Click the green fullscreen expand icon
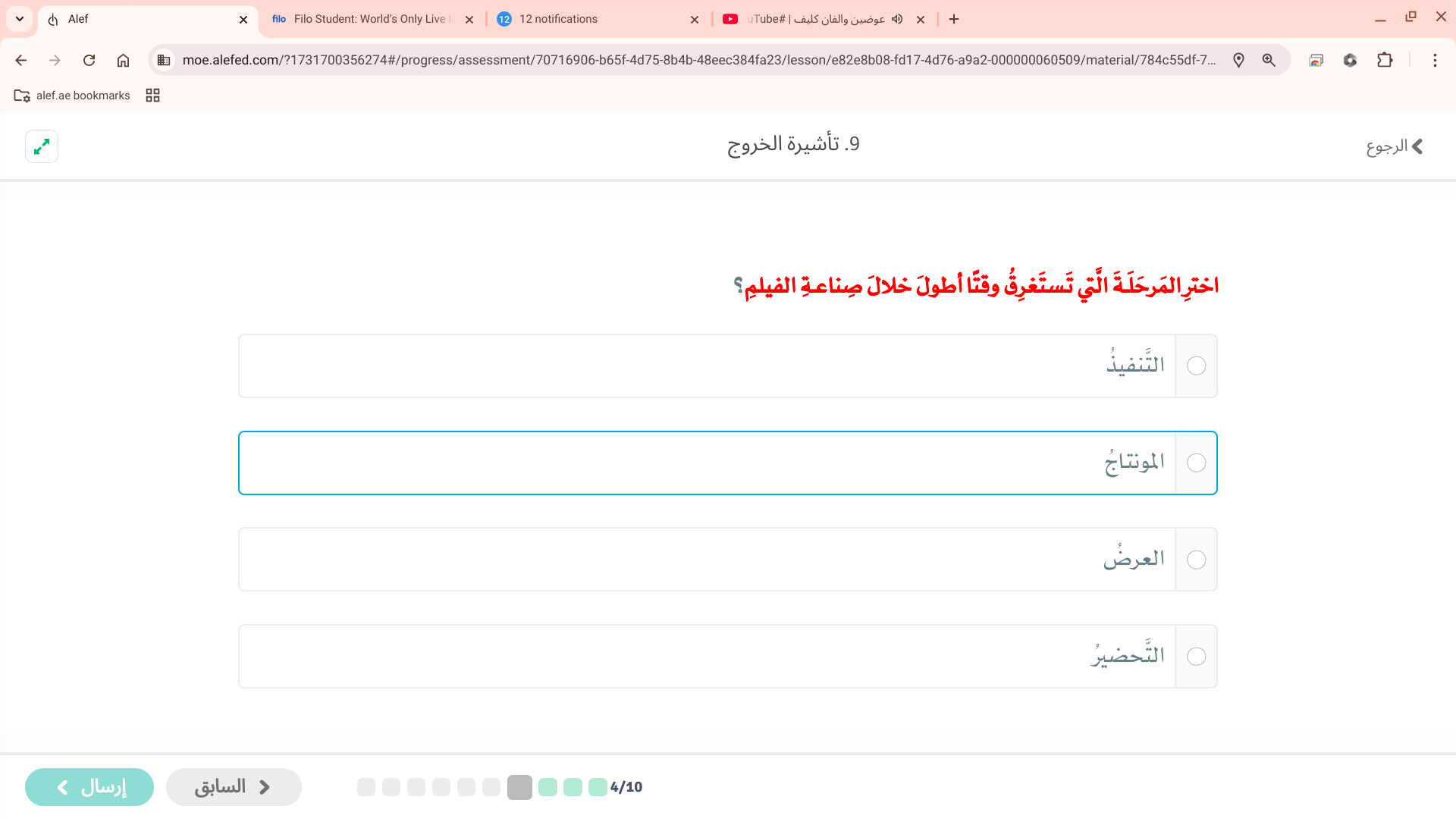1456x819 pixels. (42, 146)
